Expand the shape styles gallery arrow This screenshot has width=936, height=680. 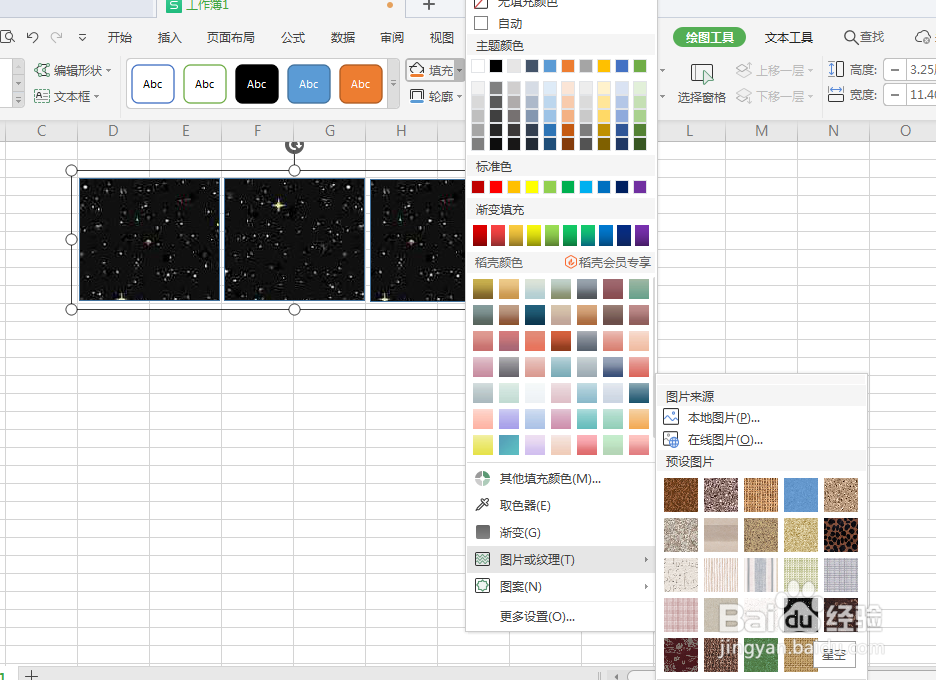point(393,84)
